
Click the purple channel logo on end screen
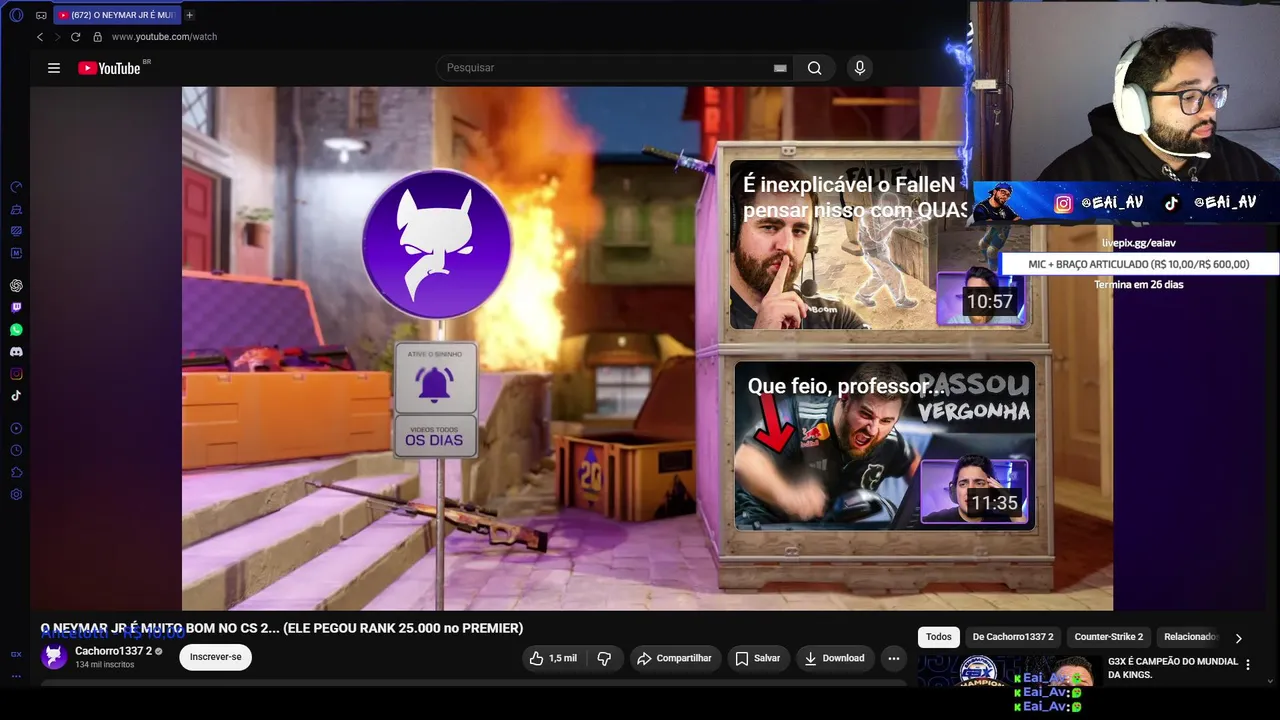click(437, 244)
